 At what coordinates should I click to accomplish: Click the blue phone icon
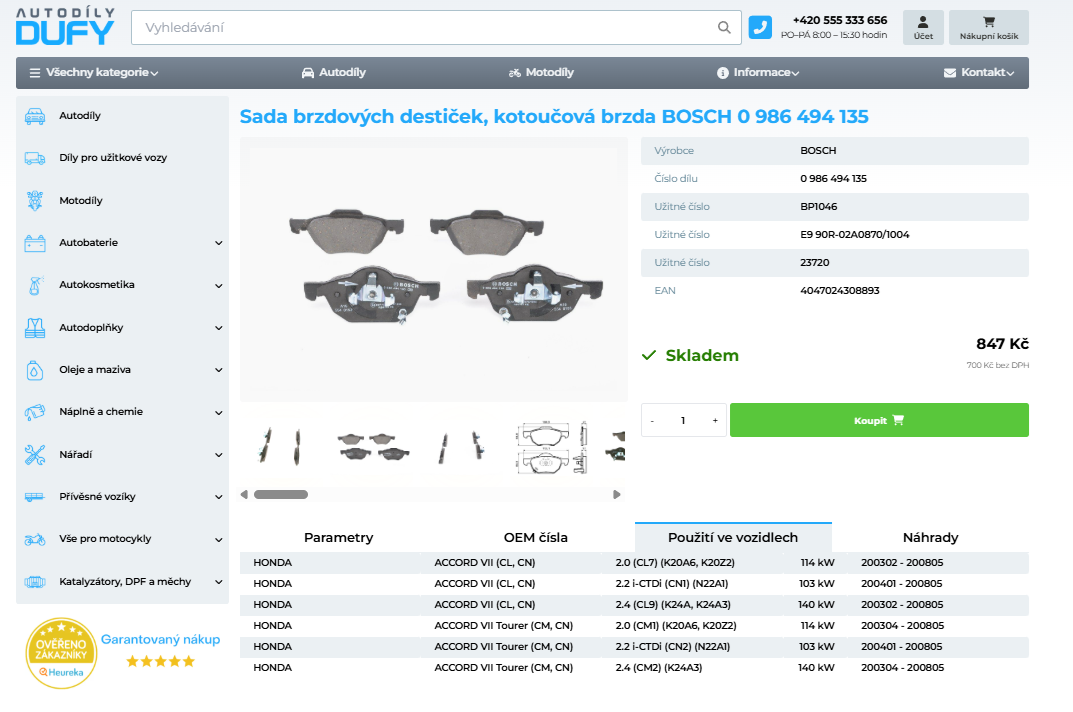point(760,28)
